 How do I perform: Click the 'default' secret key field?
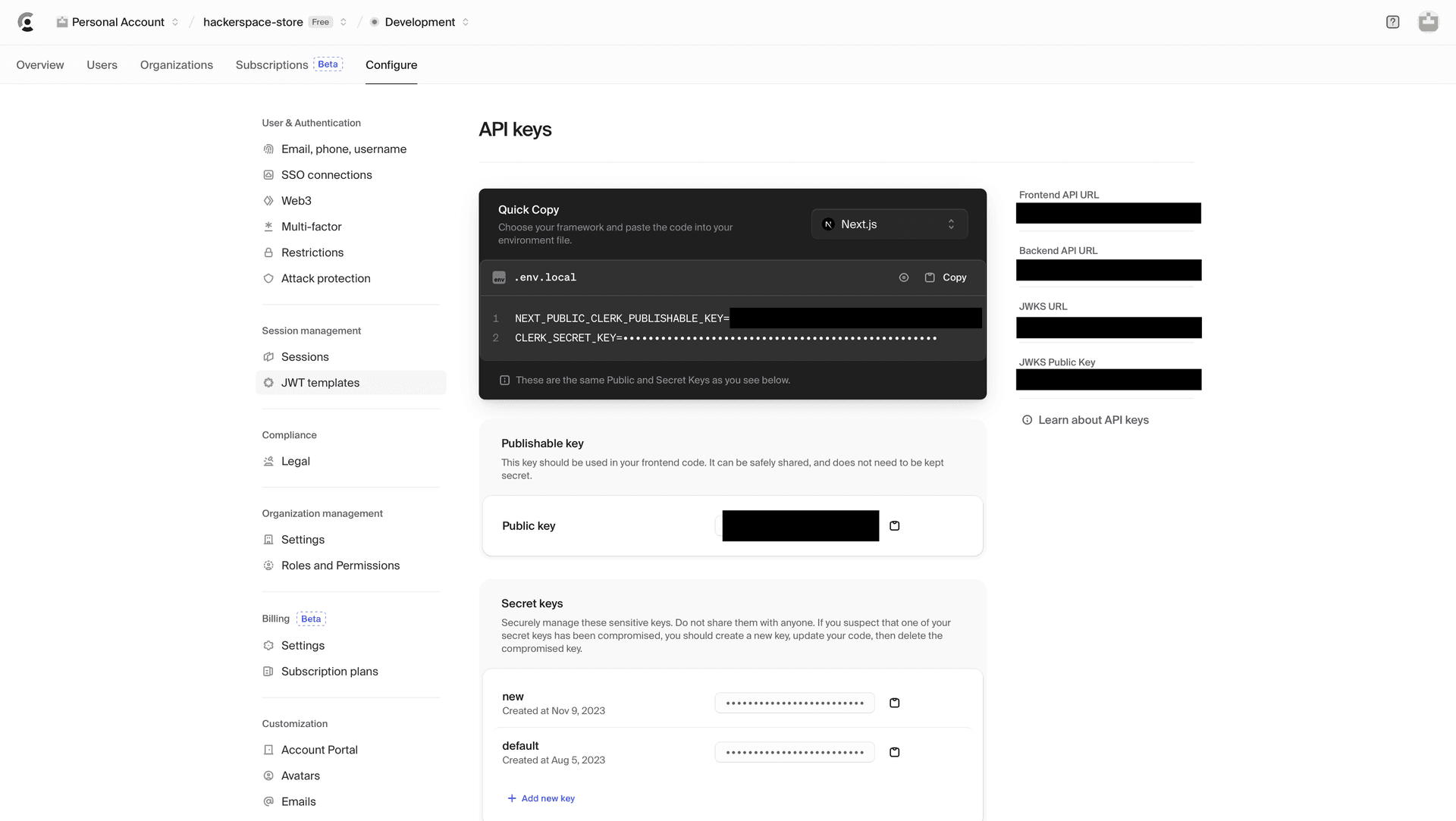pyautogui.click(x=794, y=752)
